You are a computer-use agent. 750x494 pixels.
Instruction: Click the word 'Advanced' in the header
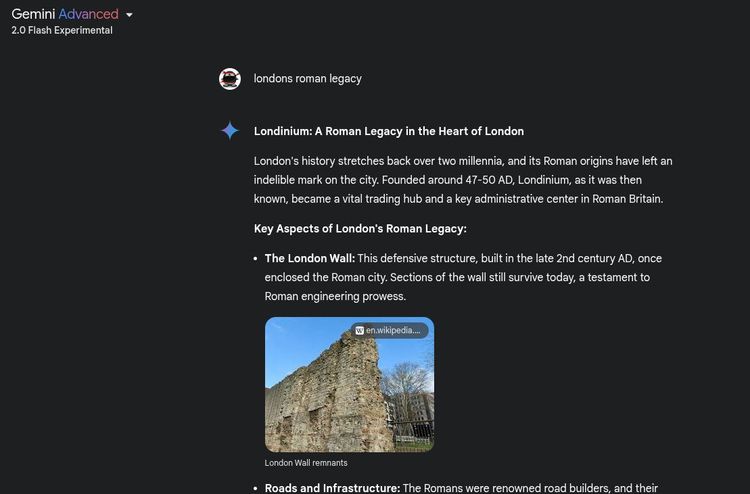pyautogui.click(x=88, y=14)
